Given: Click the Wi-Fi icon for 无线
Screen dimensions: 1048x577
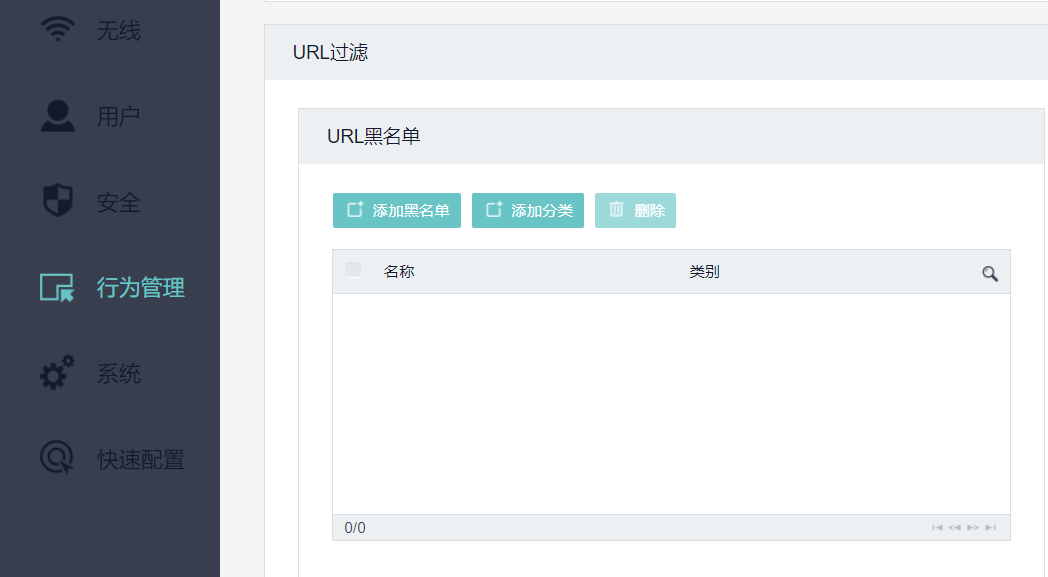Looking at the screenshot, I should click(x=57, y=29).
